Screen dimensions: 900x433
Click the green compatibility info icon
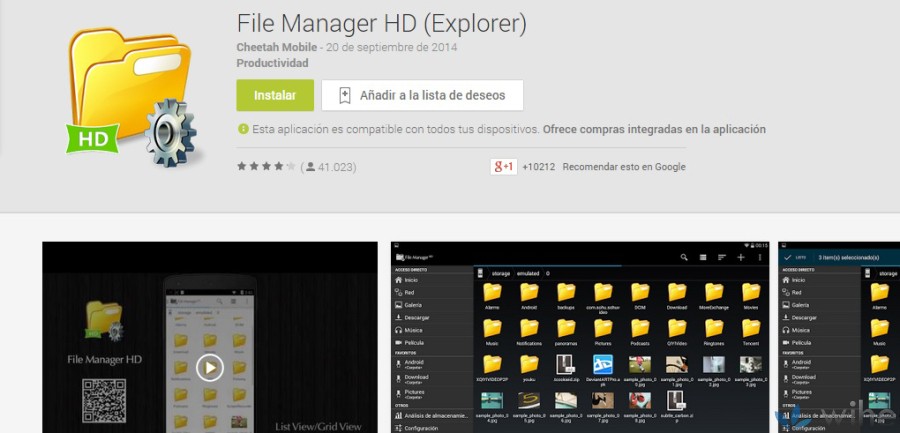coord(243,129)
